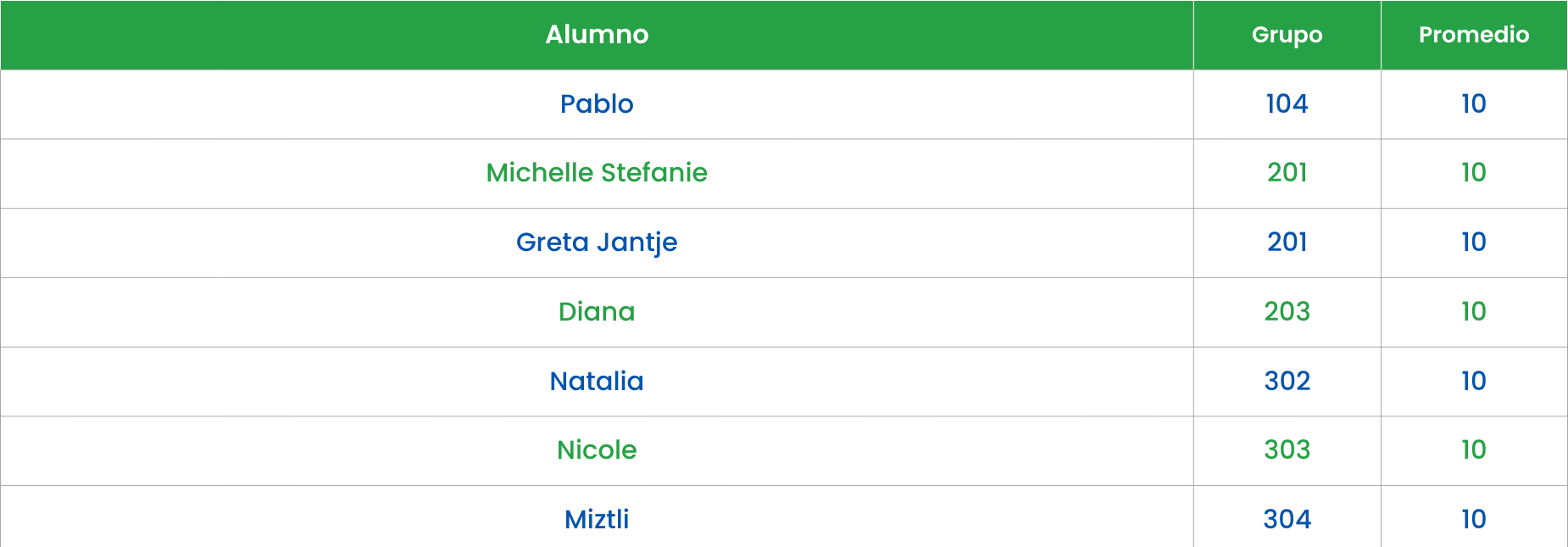
Task: Click the Grupo column header
Action: click(x=1287, y=35)
